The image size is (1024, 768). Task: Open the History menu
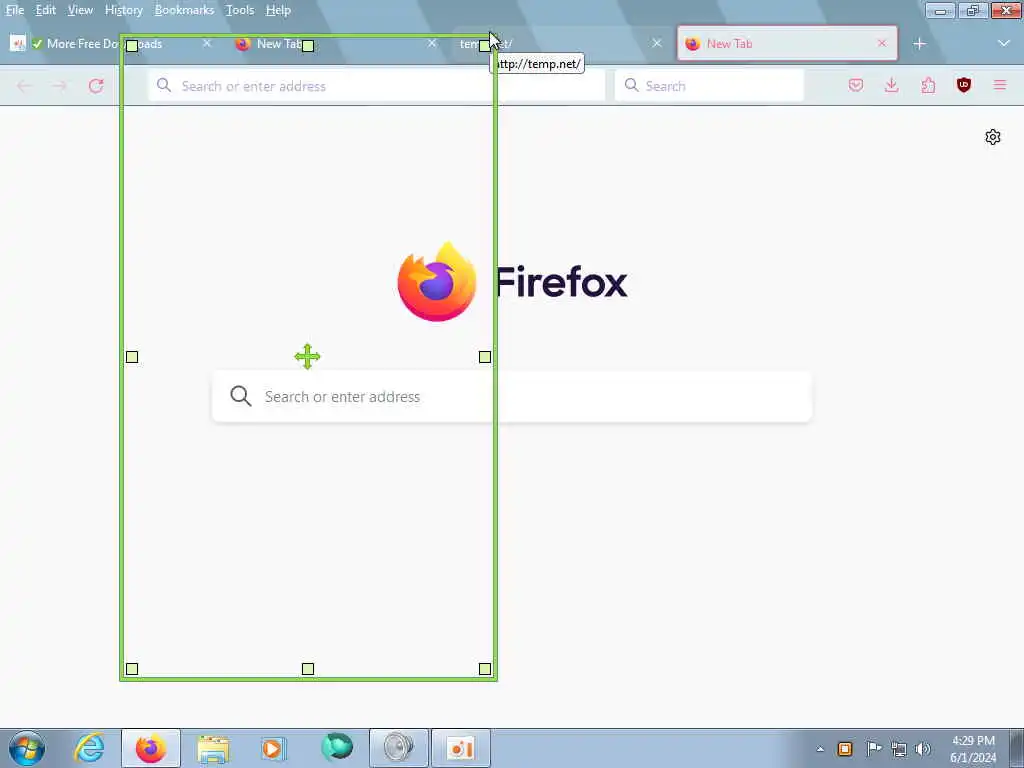[123, 10]
